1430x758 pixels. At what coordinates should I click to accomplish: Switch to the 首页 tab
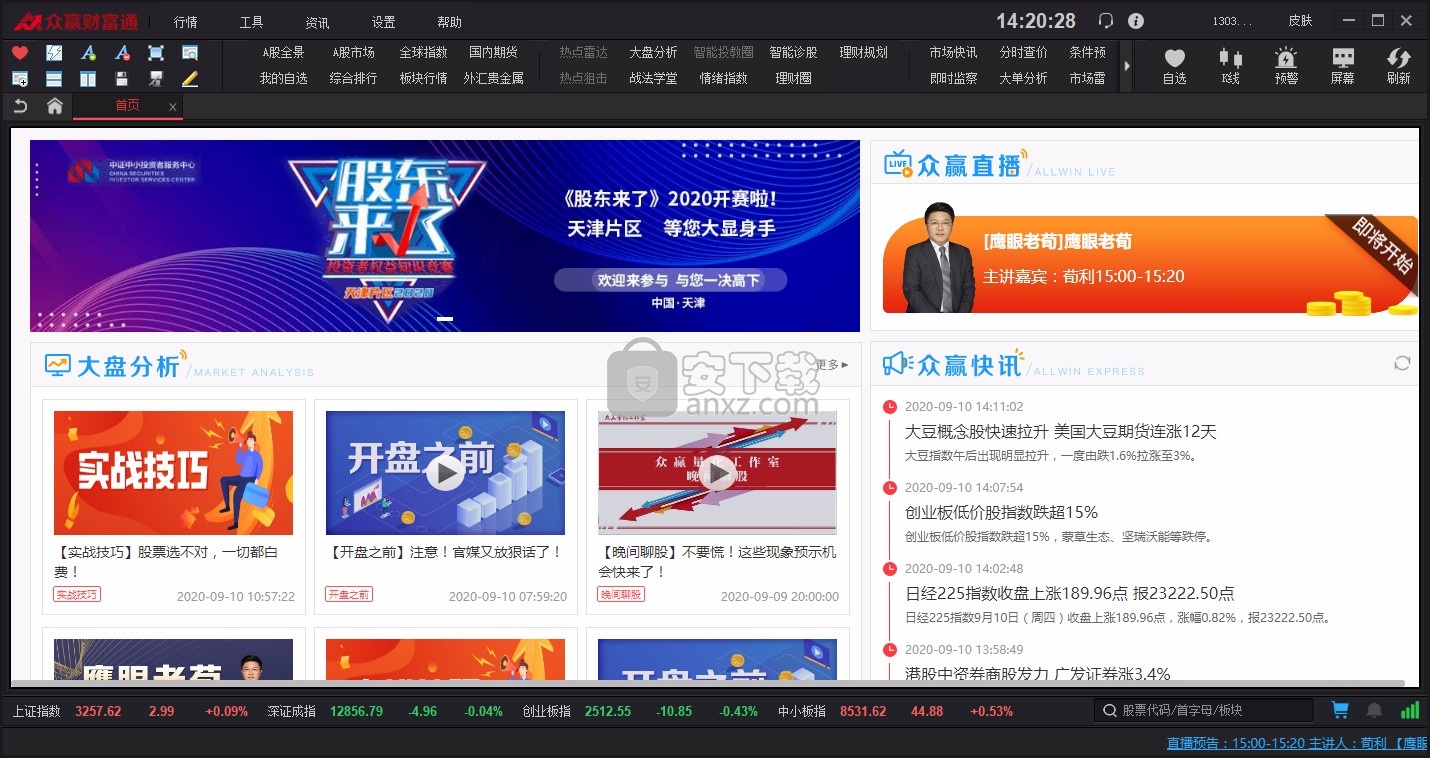(x=127, y=106)
